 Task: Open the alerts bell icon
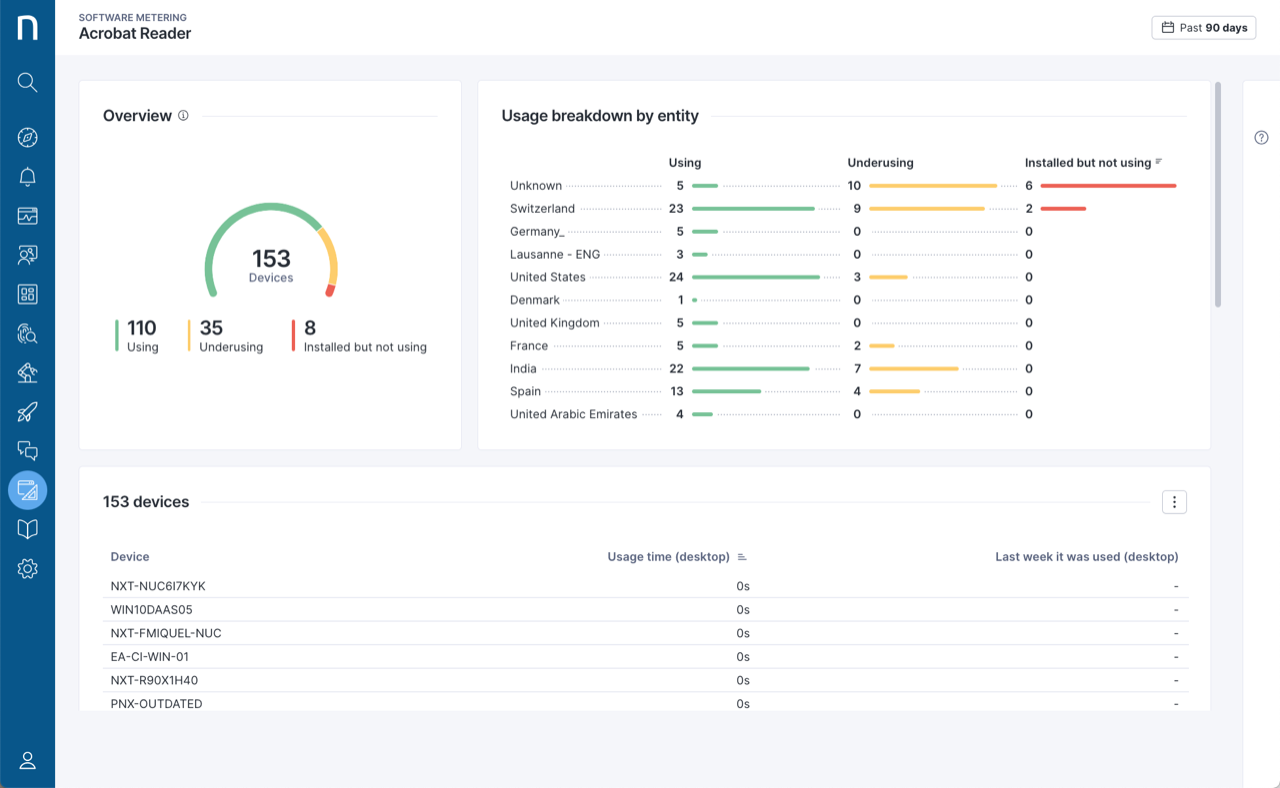[x=27, y=177]
